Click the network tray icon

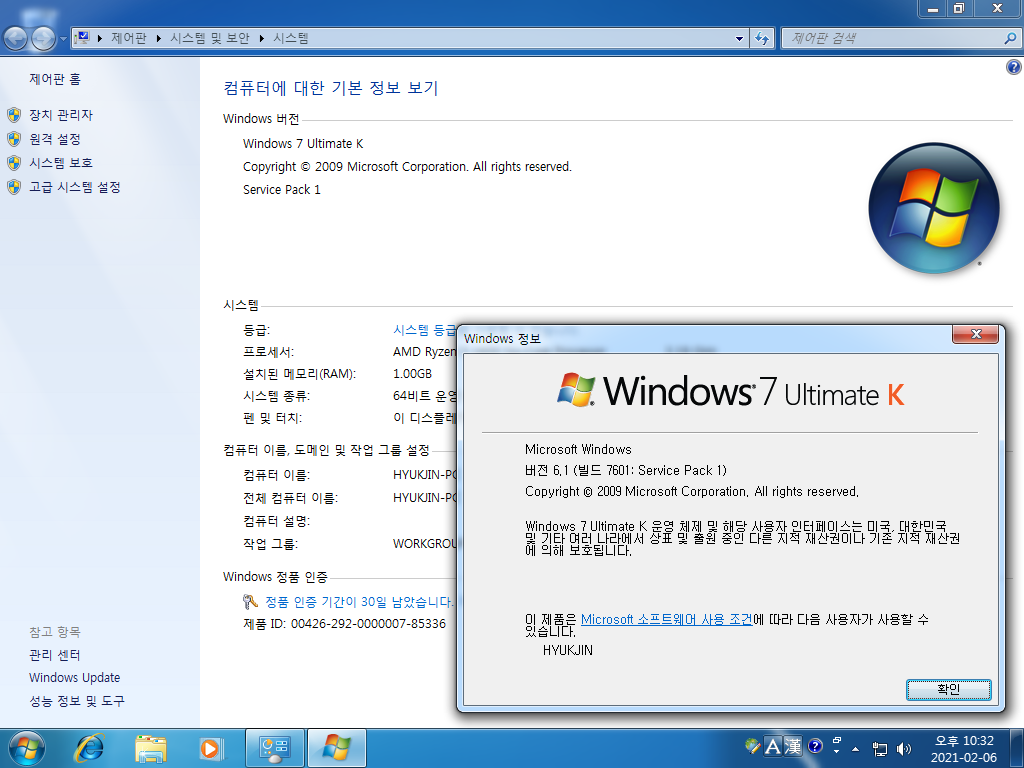pos(880,748)
